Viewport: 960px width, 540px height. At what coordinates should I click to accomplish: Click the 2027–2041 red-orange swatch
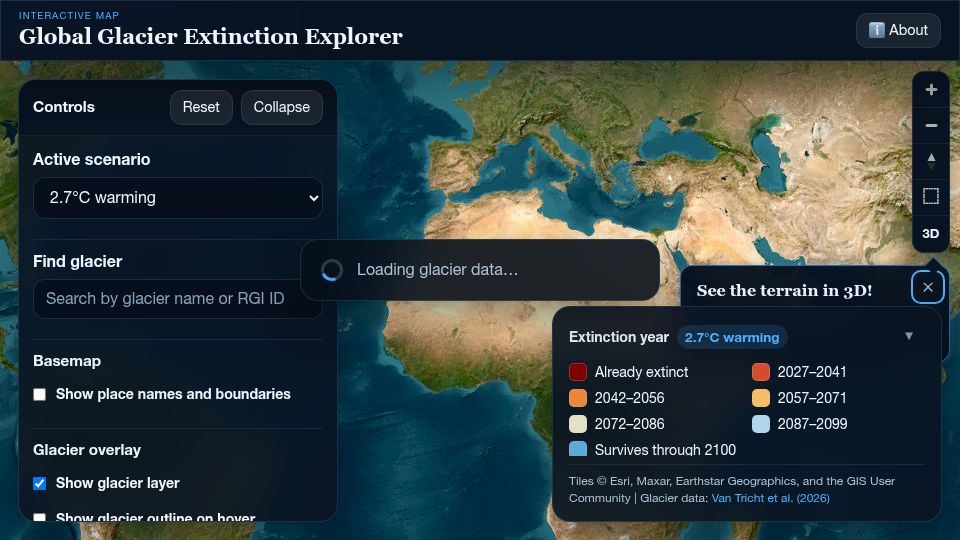click(760, 372)
